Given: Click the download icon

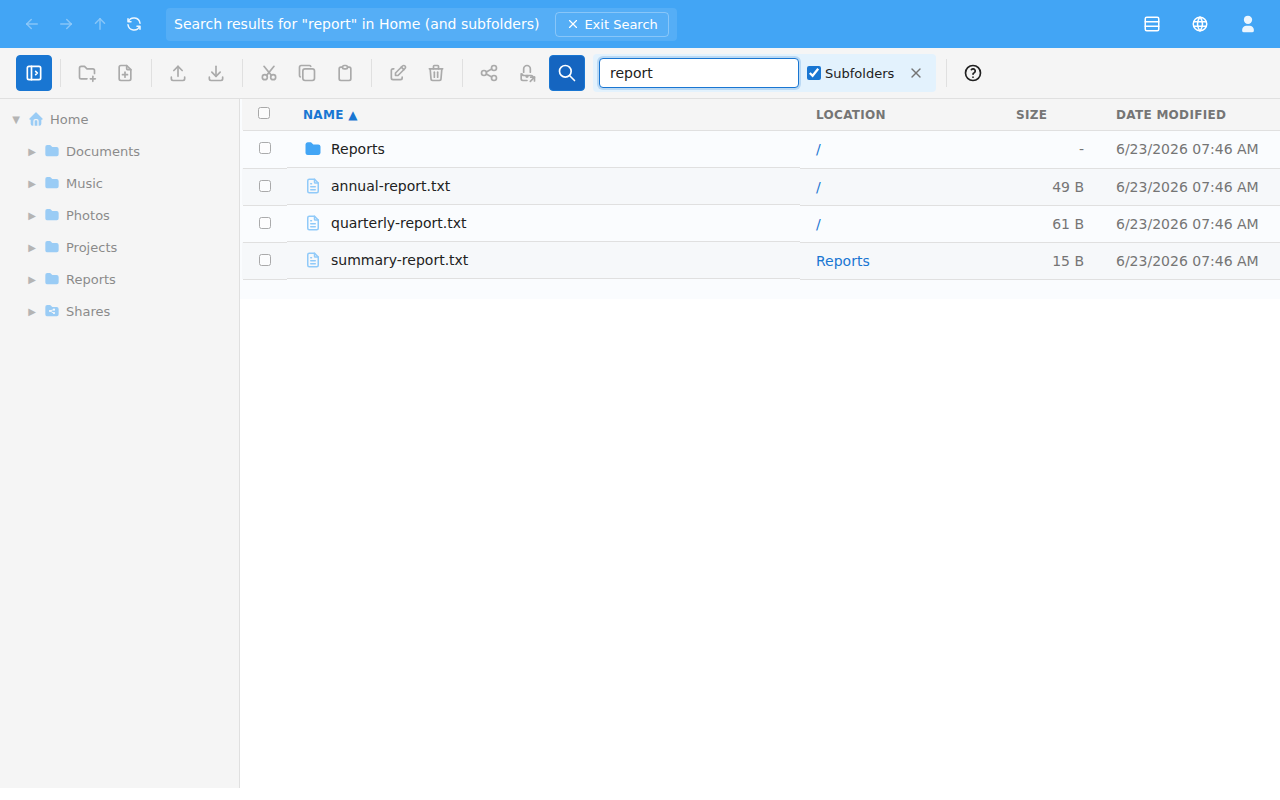Looking at the screenshot, I should [x=216, y=73].
